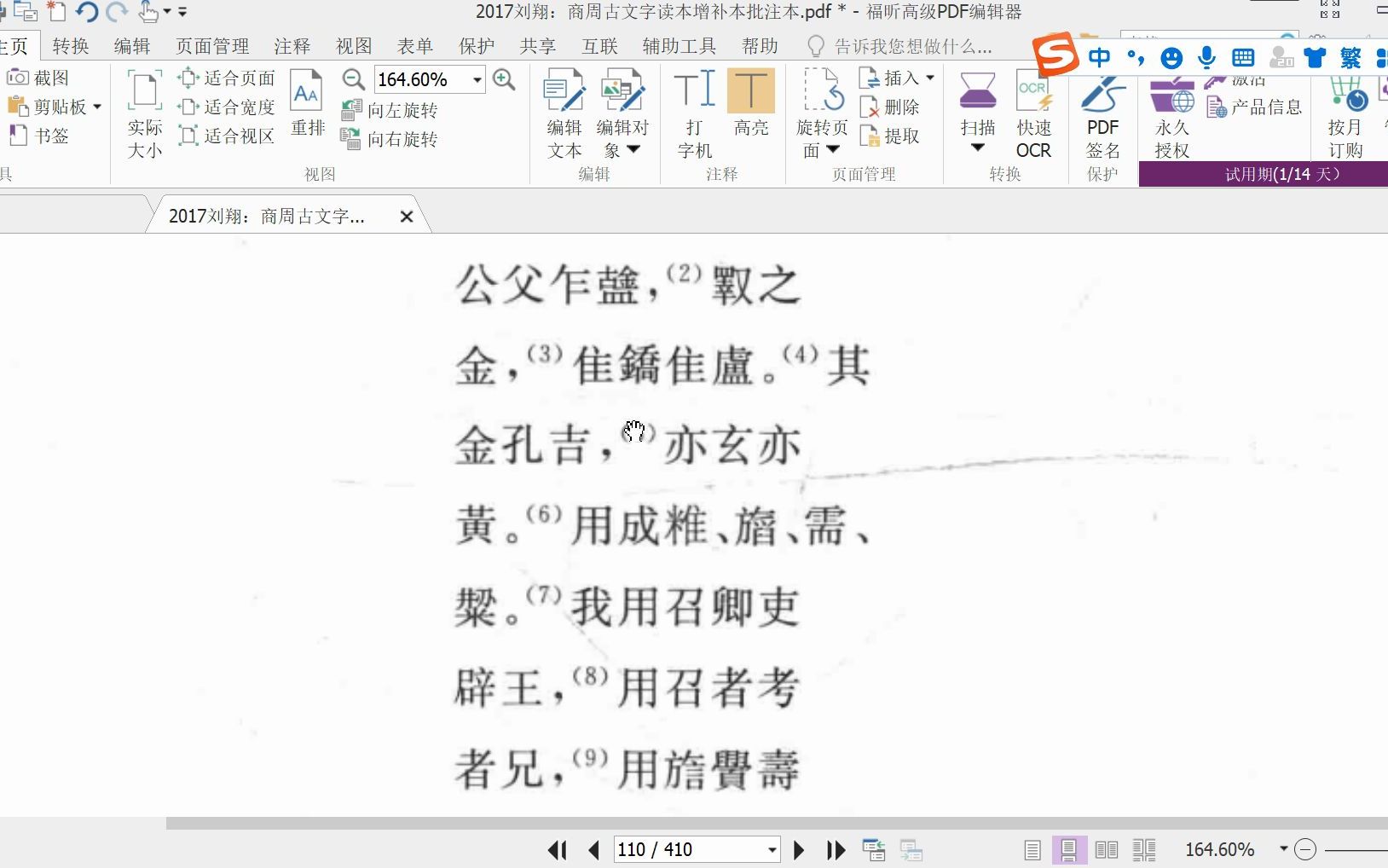Open product info (产品信息)
Viewport: 1388px width, 868px height.
click(x=1254, y=107)
